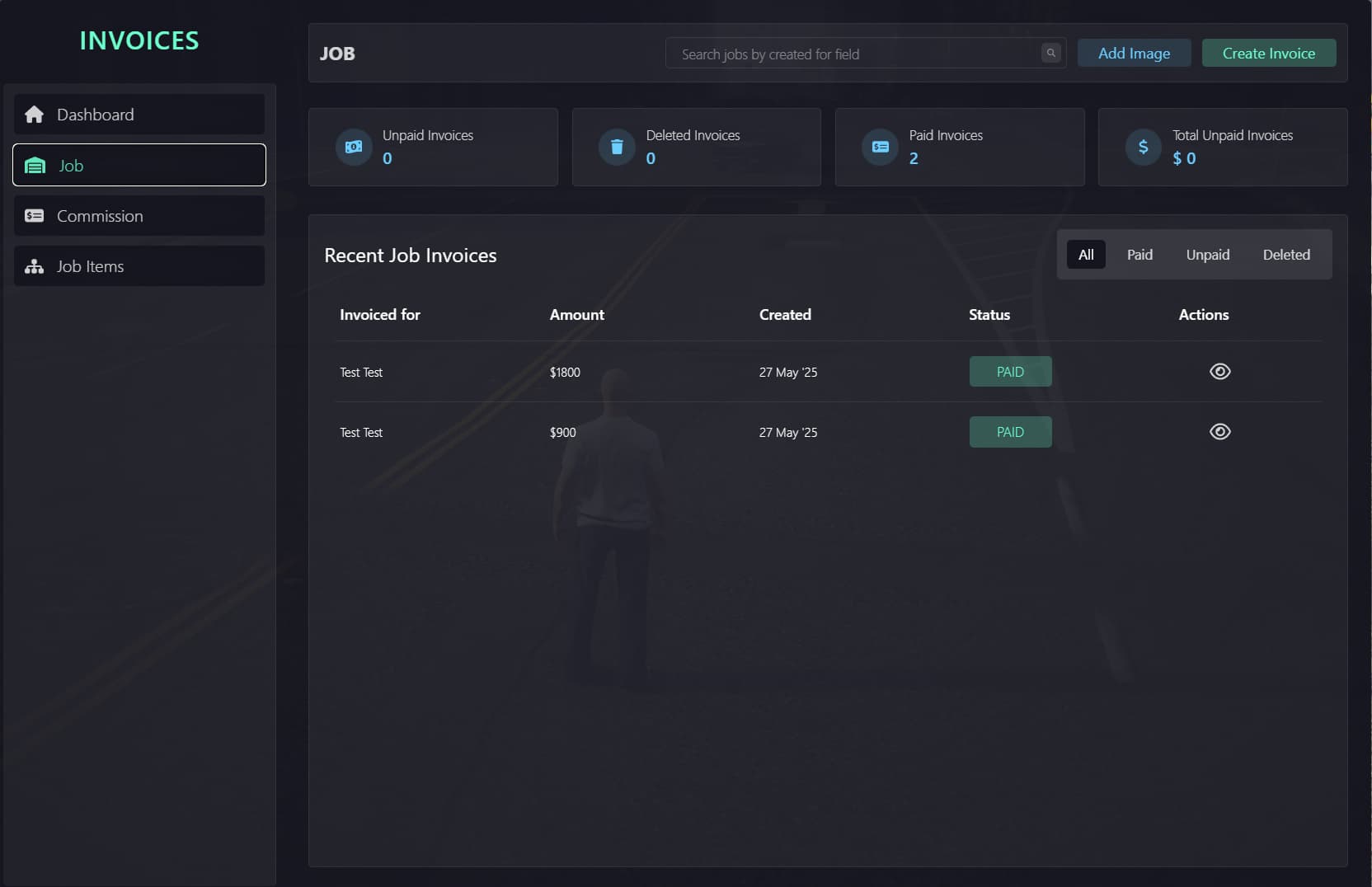Select the All invoices filter
The height and width of the screenshot is (887, 1372).
pos(1086,254)
